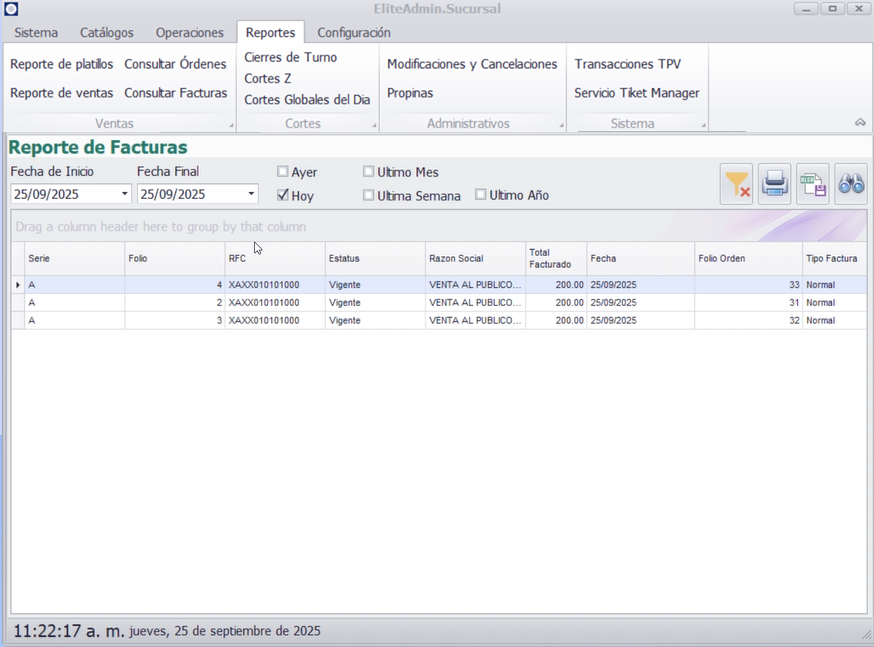
Task: Open Consultar Órdenes
Action: [175, 64]
